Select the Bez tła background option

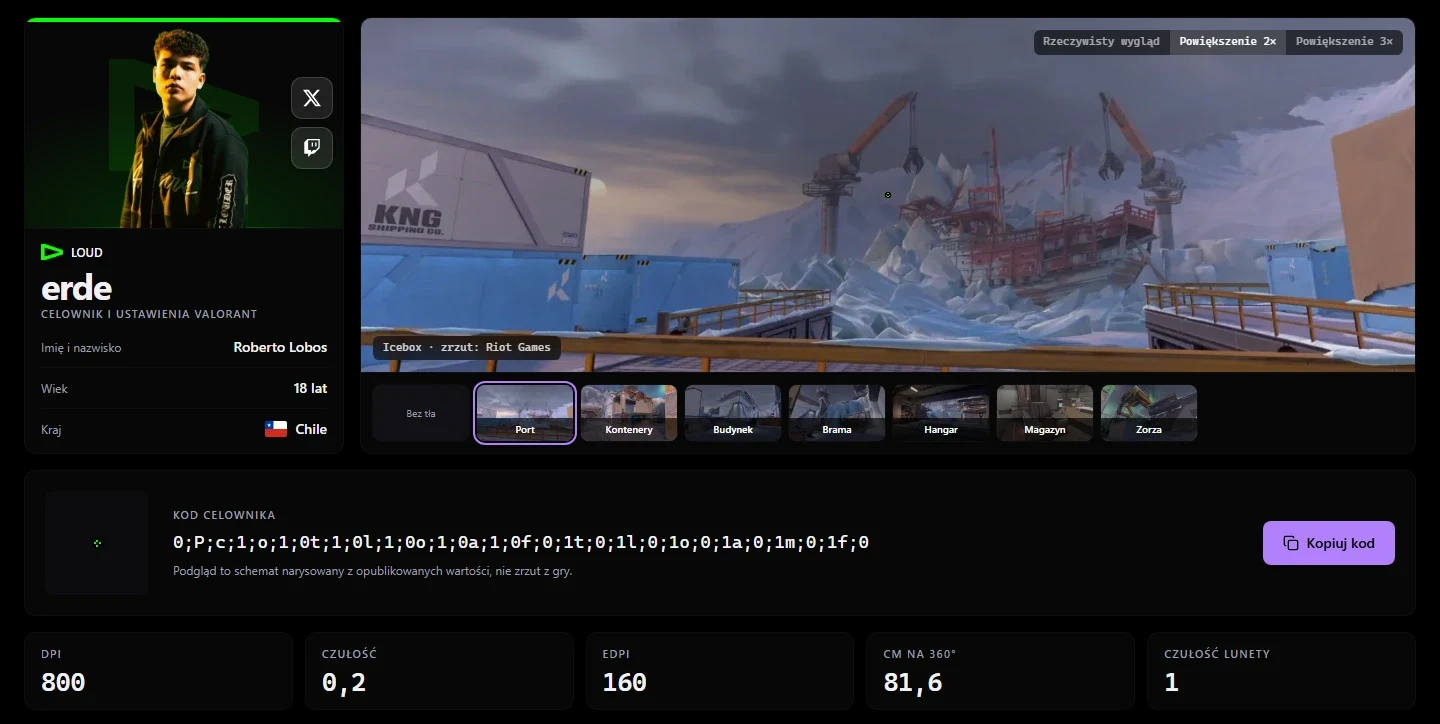pos(421,413)
